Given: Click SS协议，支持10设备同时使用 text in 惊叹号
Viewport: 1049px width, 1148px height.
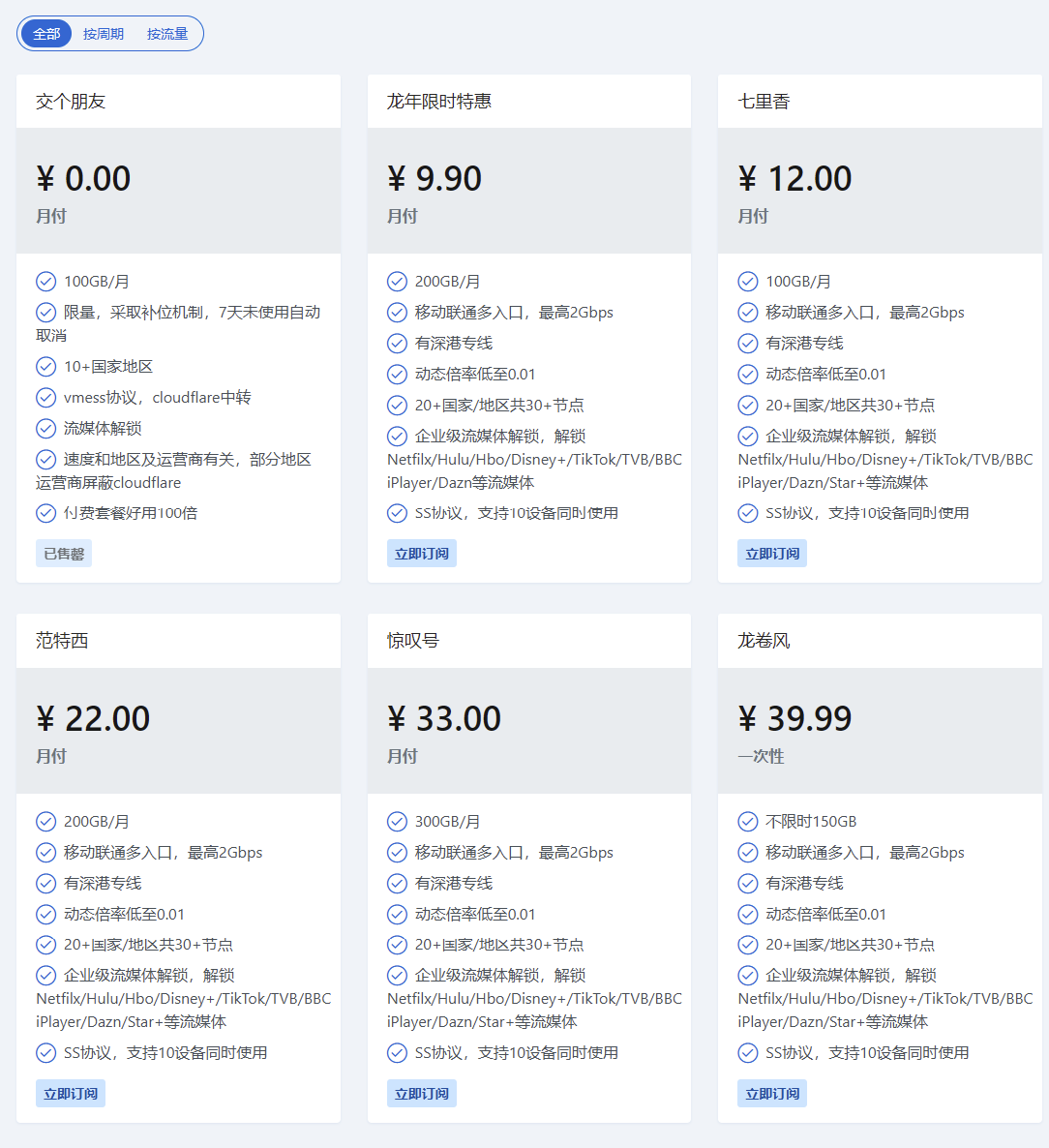Looking at the screenshot, I should tap(517, 1053).
